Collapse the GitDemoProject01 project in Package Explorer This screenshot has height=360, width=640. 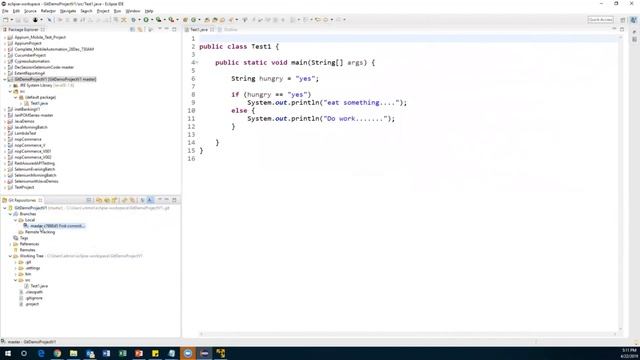click(5, 79)
